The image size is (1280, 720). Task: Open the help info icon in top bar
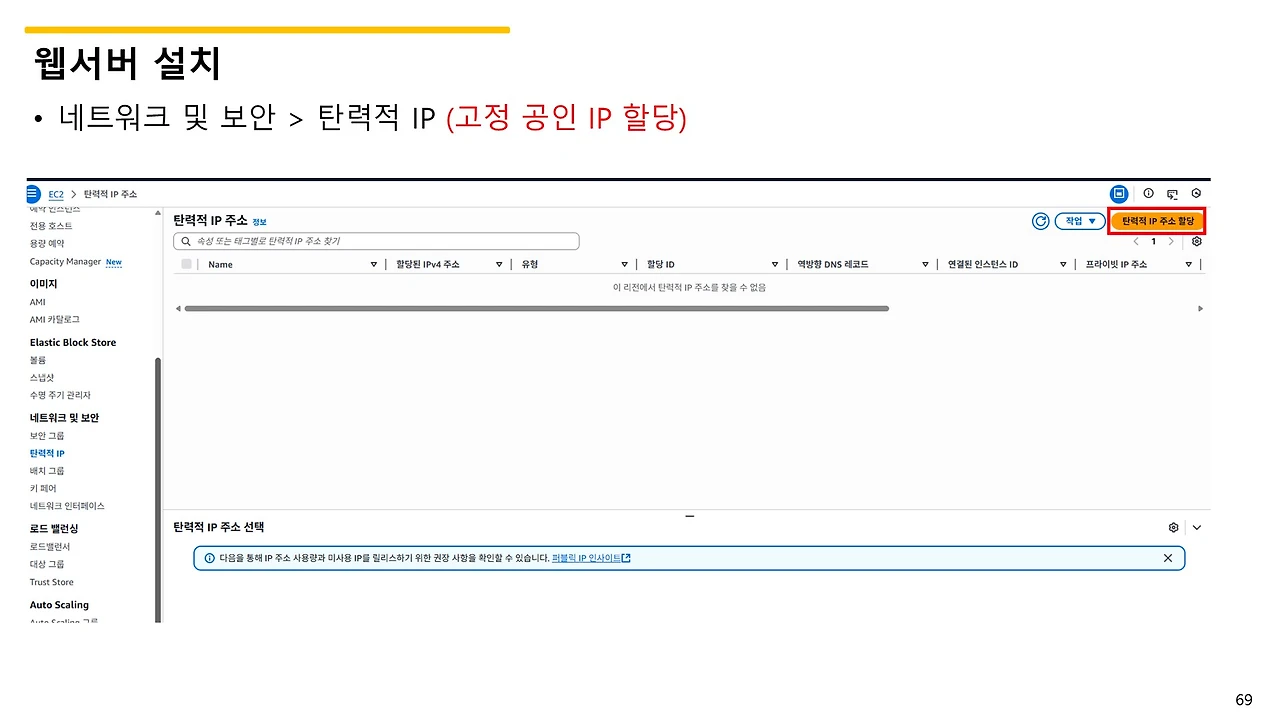[1148, 193]
